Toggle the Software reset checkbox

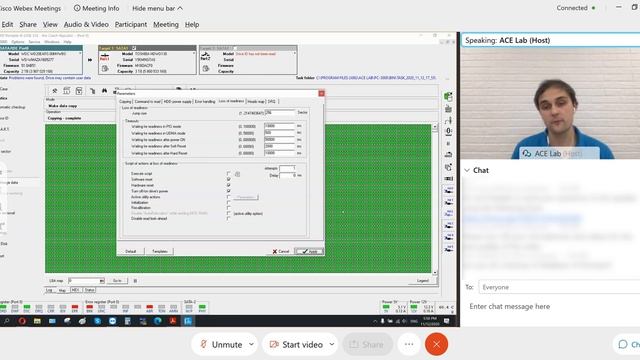229,179
